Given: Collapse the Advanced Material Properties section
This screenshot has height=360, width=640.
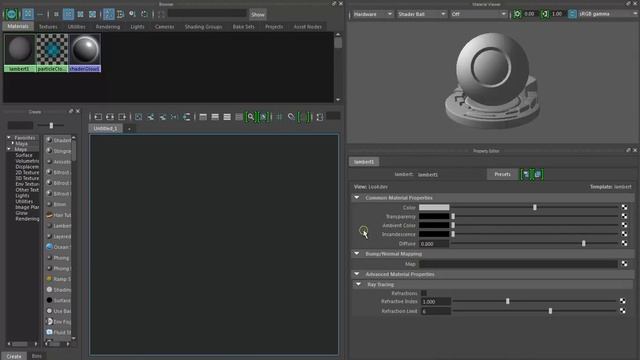Looking at the screenshot, I should 357,274.
